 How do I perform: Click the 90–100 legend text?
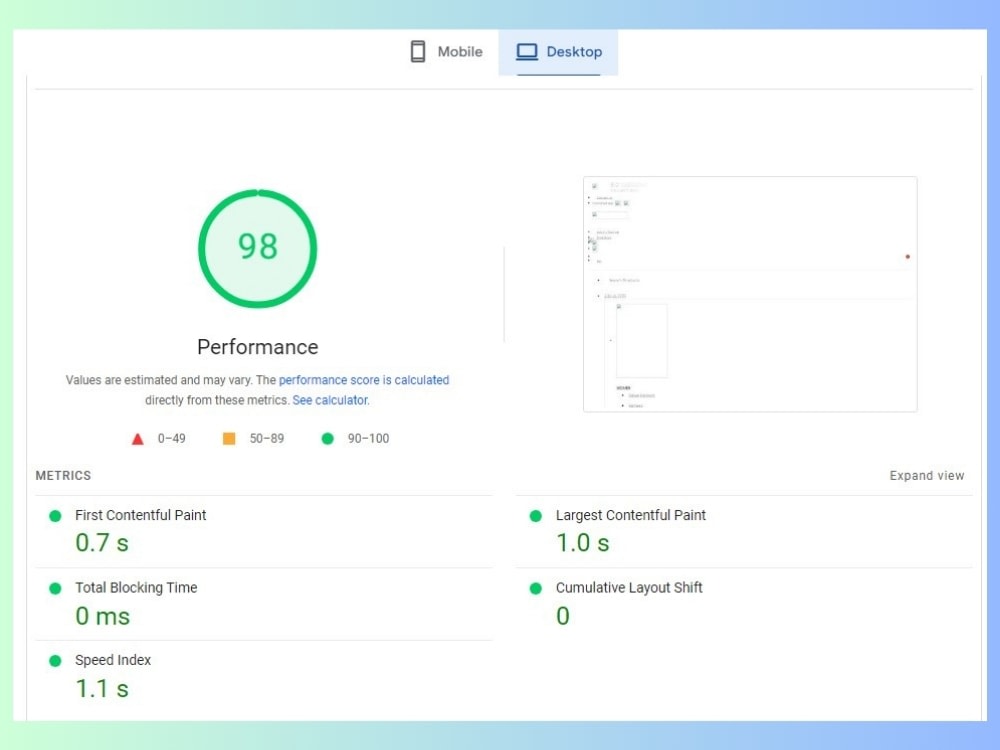(x=368, y=439)
